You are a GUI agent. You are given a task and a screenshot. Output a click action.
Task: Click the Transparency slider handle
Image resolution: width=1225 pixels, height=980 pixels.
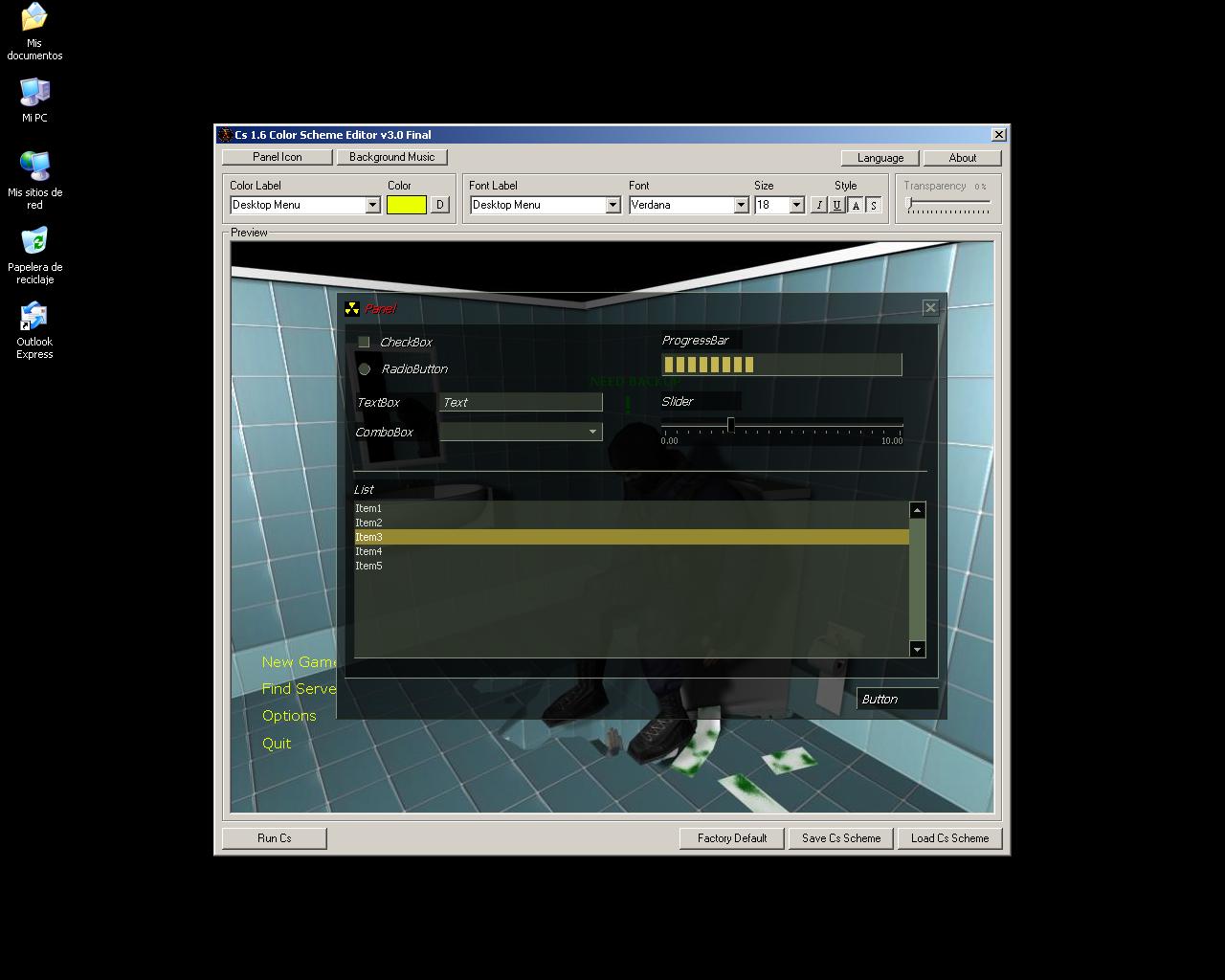[x=909, y=203]
